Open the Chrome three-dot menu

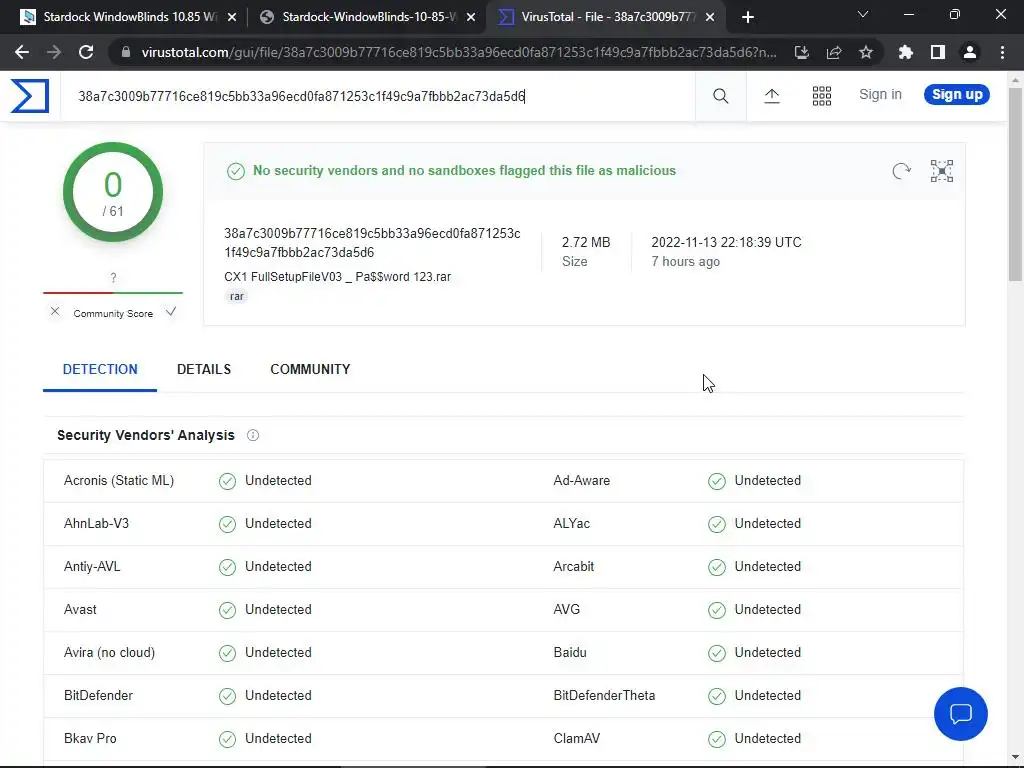pyautogui.click(x=1002, y=52)
